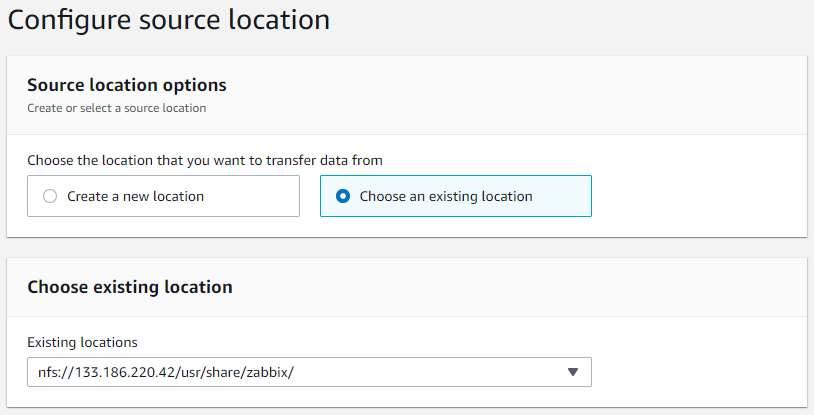Select the 'Choose an existing location' radio button
Image resolution: width=814 pixels, height=415 pixels.
click(x=343, y=196)
